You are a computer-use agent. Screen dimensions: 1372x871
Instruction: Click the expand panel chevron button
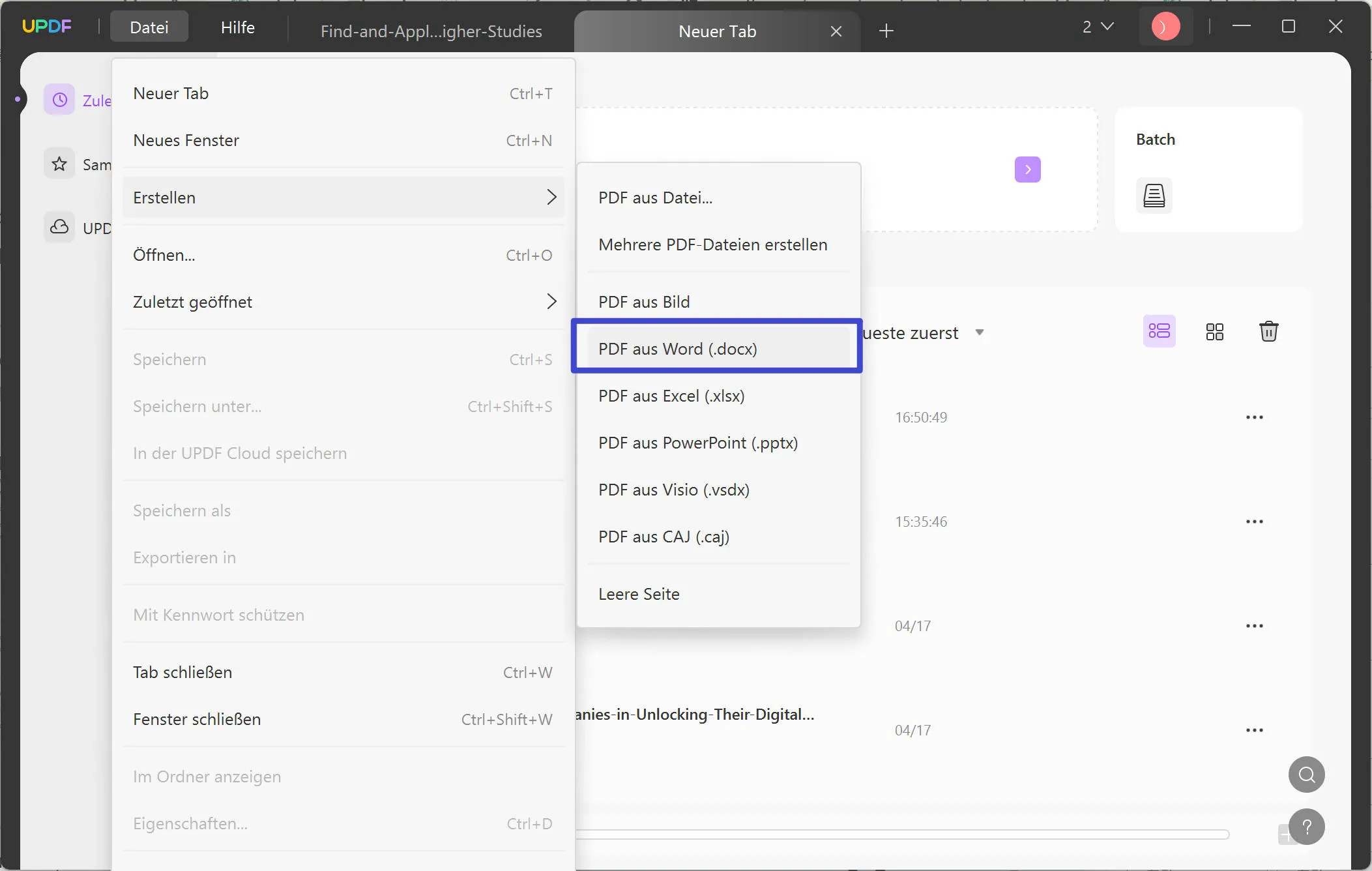[x=1028, y=169]
